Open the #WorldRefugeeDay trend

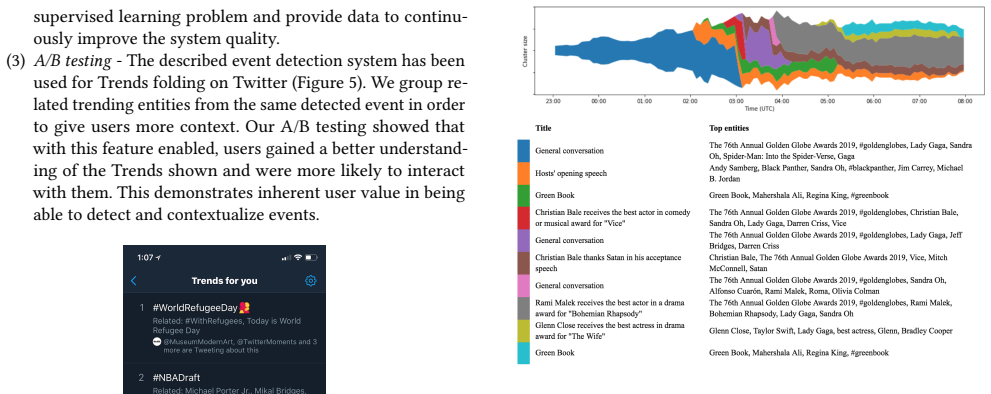tap(224, 328)
